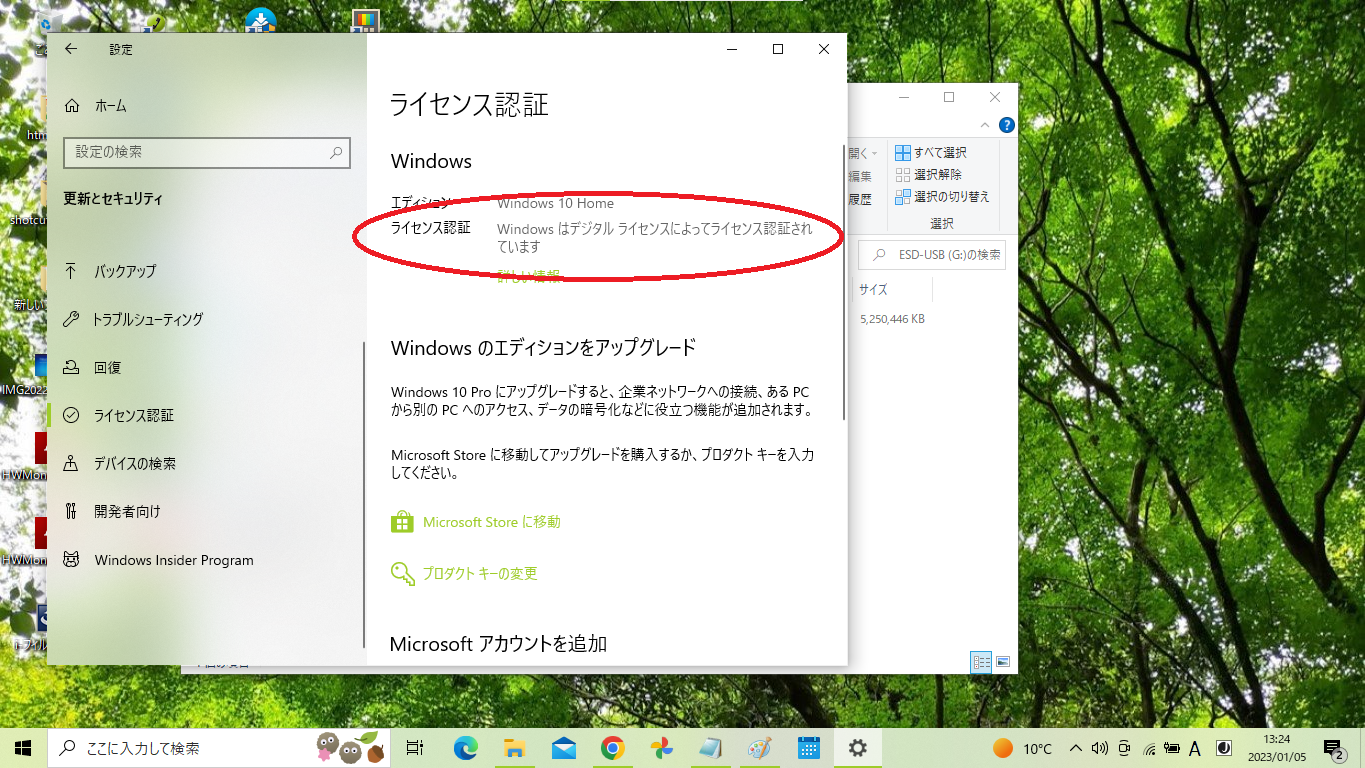Click 履歴 in Explorer ribbon

[x=860, y=199]
